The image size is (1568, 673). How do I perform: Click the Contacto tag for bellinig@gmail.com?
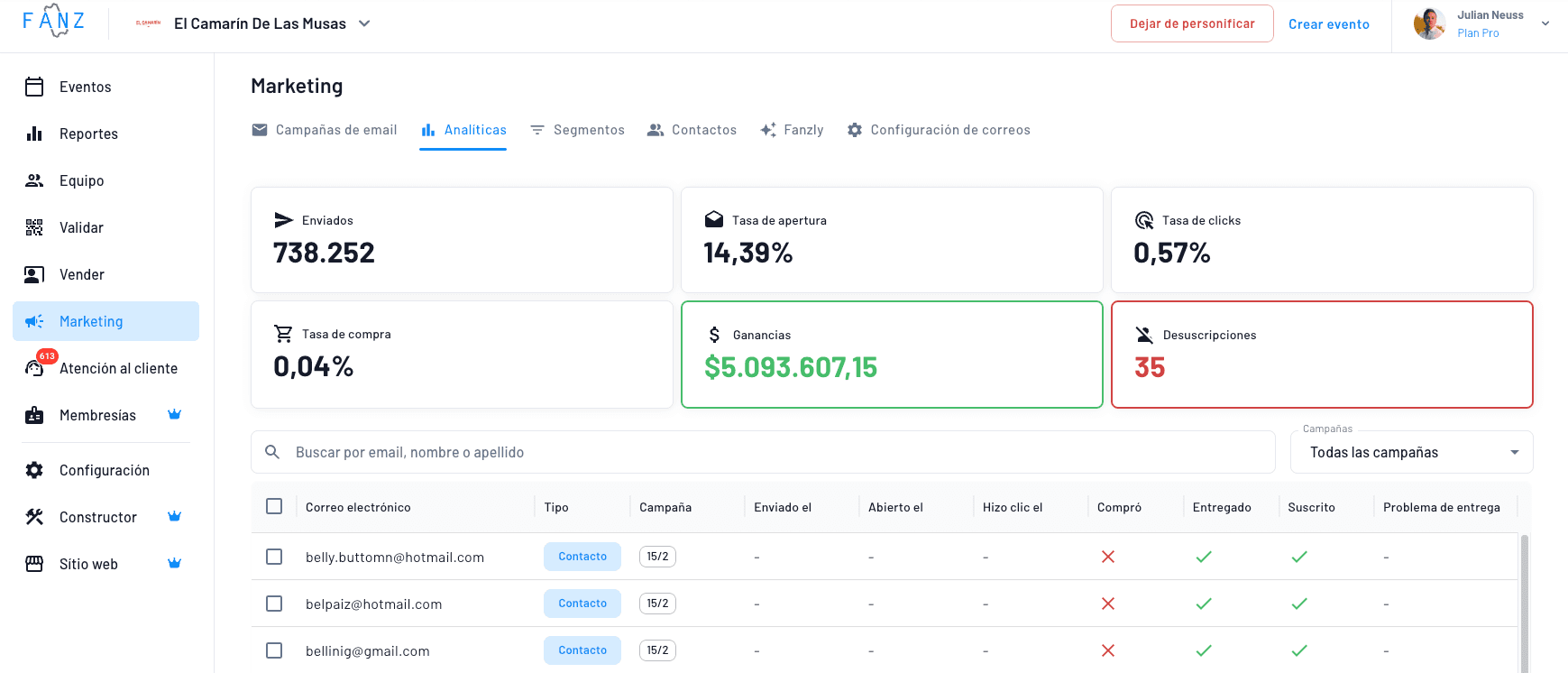click(582, 650)
